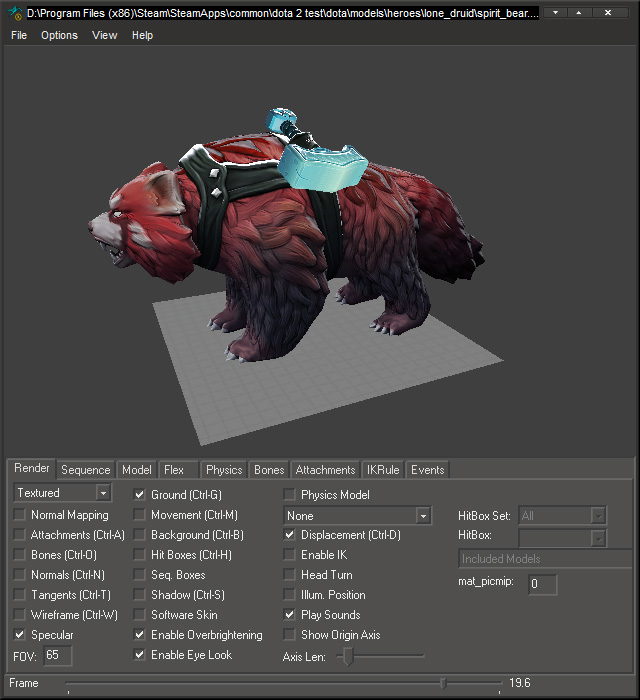Enable Movement (Ctrl-M) checkbox
Viewport: 640px width, 700px height.
140,515
